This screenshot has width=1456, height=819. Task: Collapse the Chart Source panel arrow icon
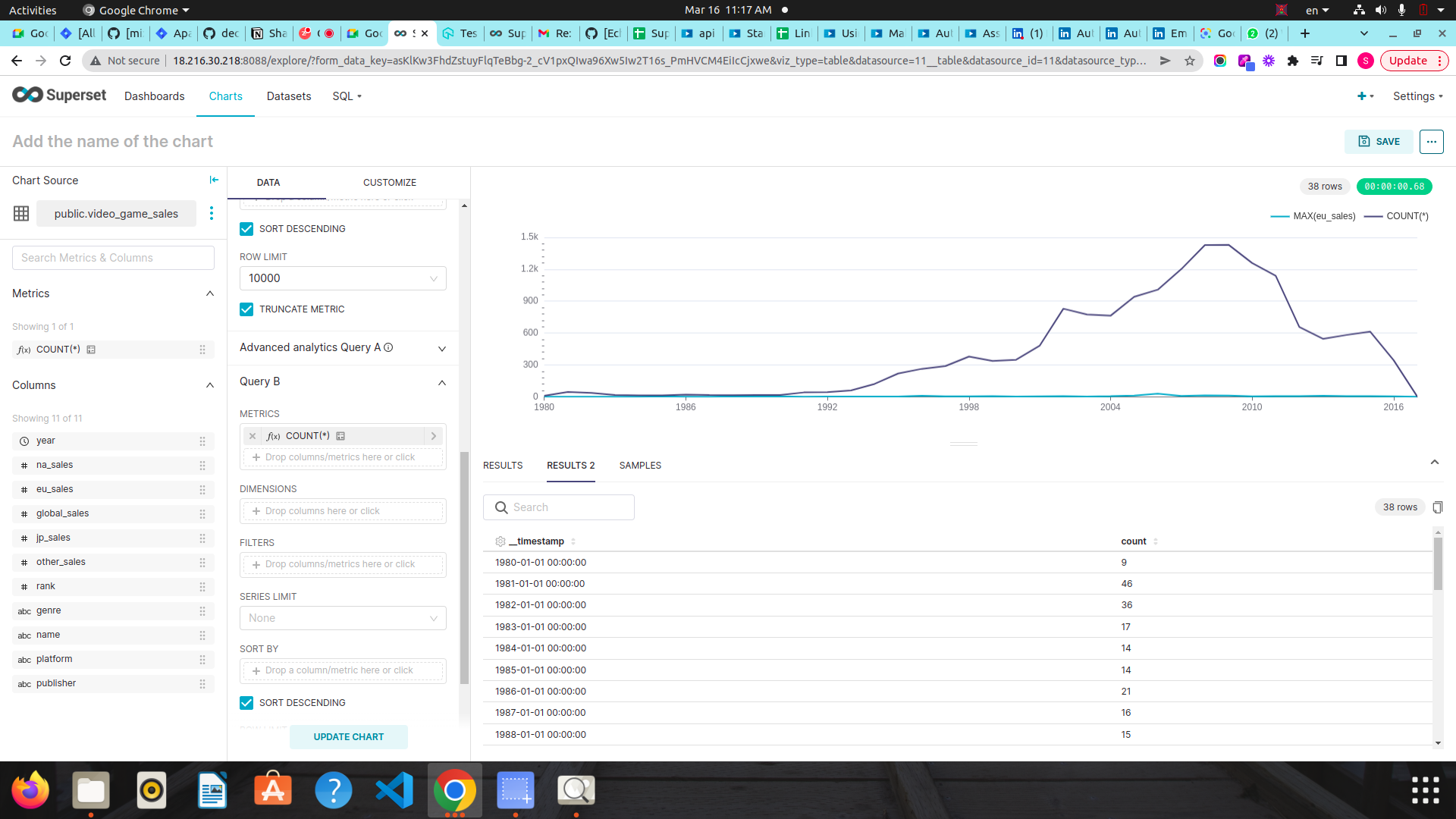pyautogui.click(x=213, y=180)
